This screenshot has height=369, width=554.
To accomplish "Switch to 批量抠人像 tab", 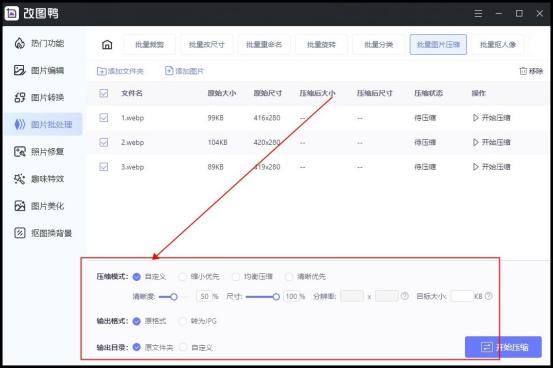I will click(x=497, y=45).
